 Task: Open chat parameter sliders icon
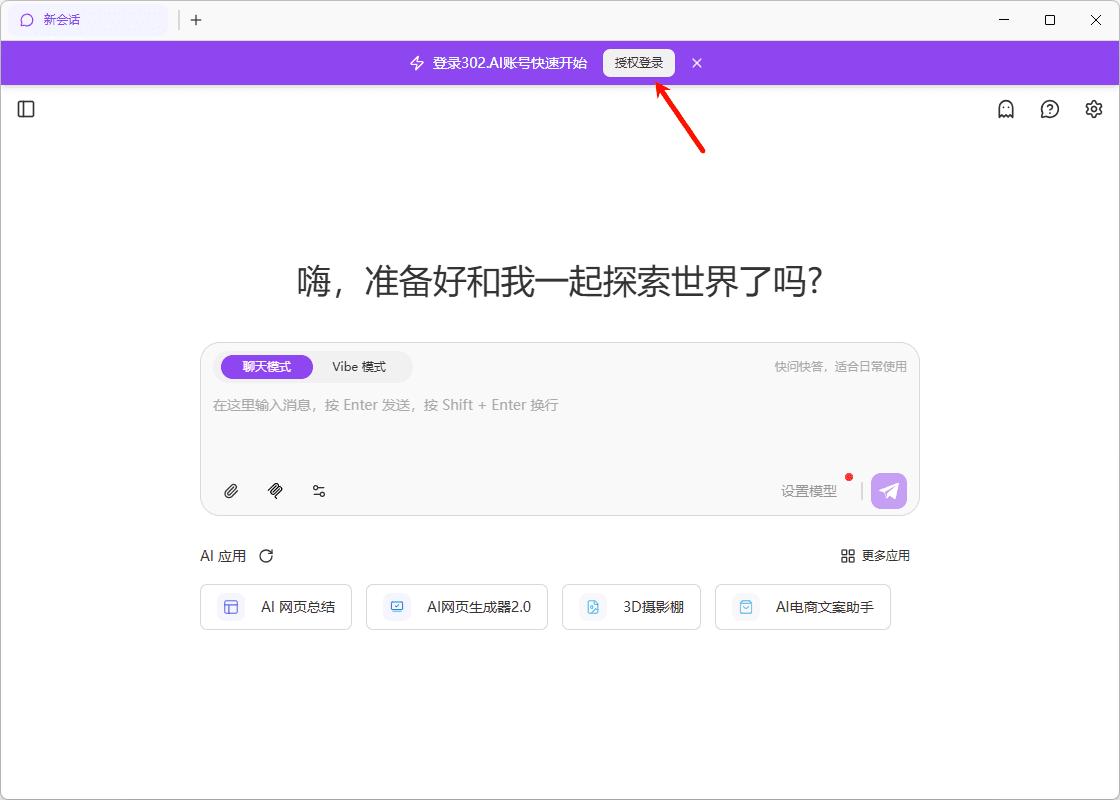click(319, 491)
